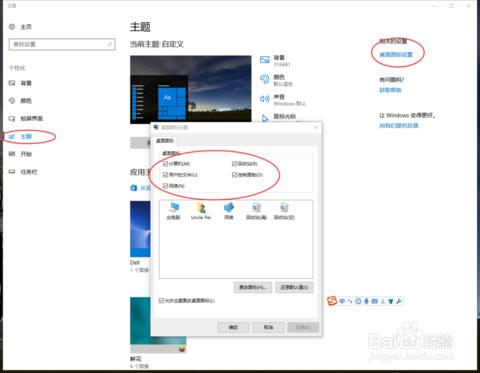Click the Apply button in dialog
Screen dimensions: 480x373
pos(303,327)
